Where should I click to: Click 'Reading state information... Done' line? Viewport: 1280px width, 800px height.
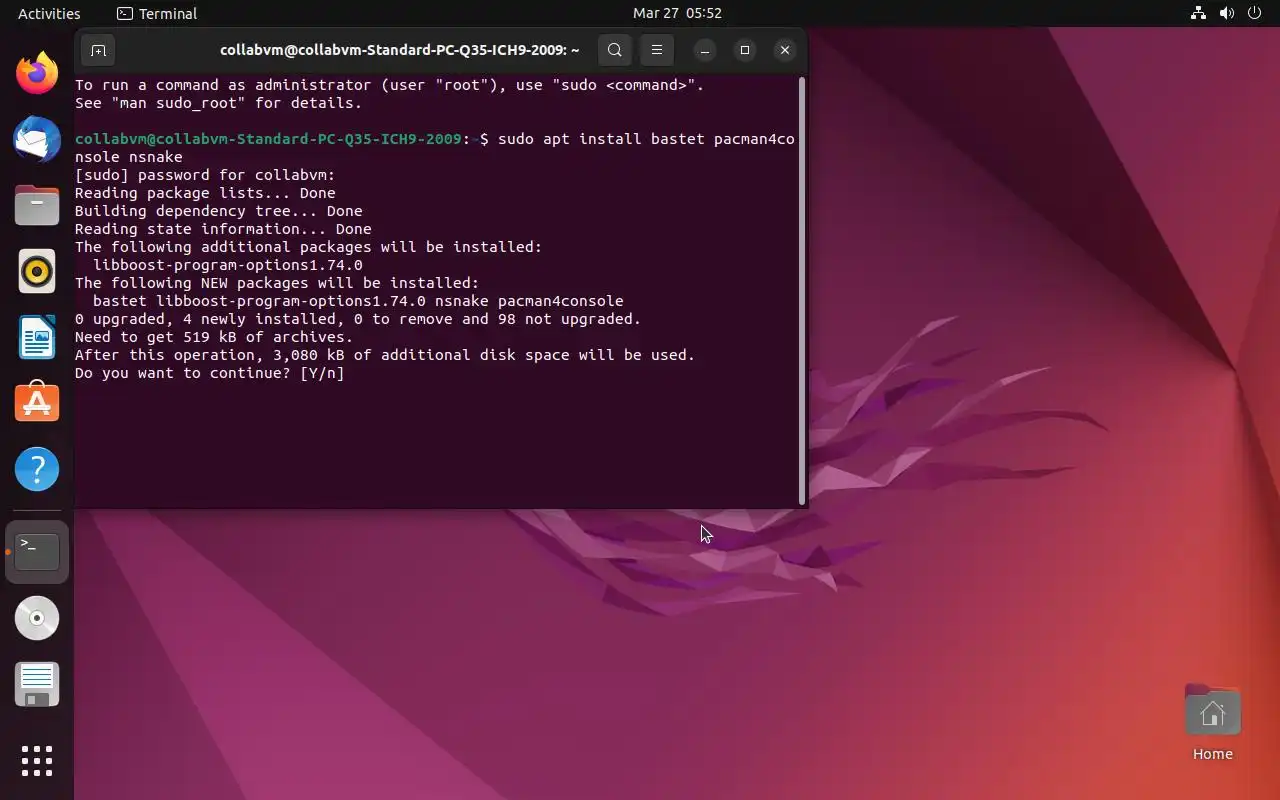(x=223, y=229)
